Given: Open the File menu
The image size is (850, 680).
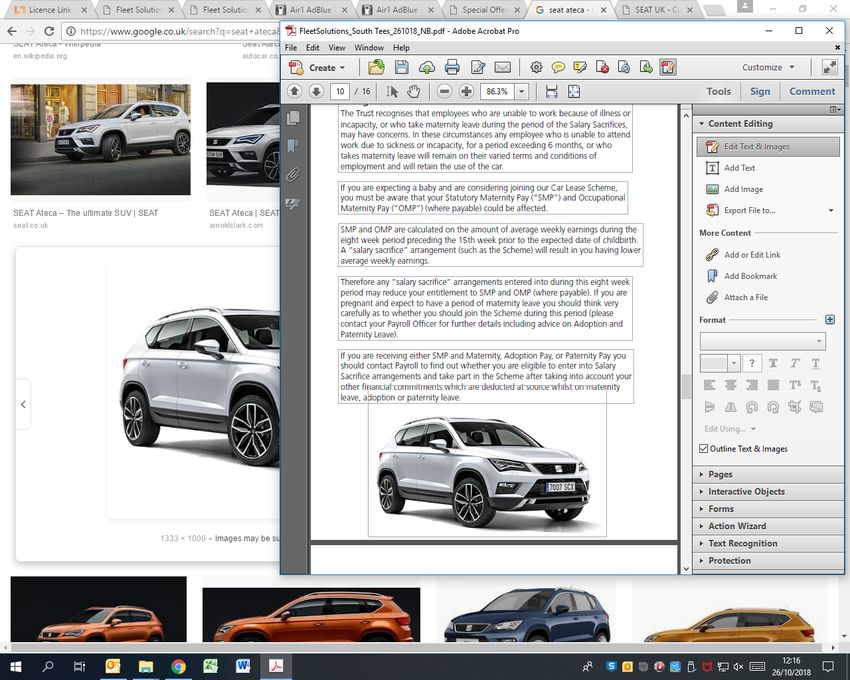Looking at the screenshot, I should [291, 48].
